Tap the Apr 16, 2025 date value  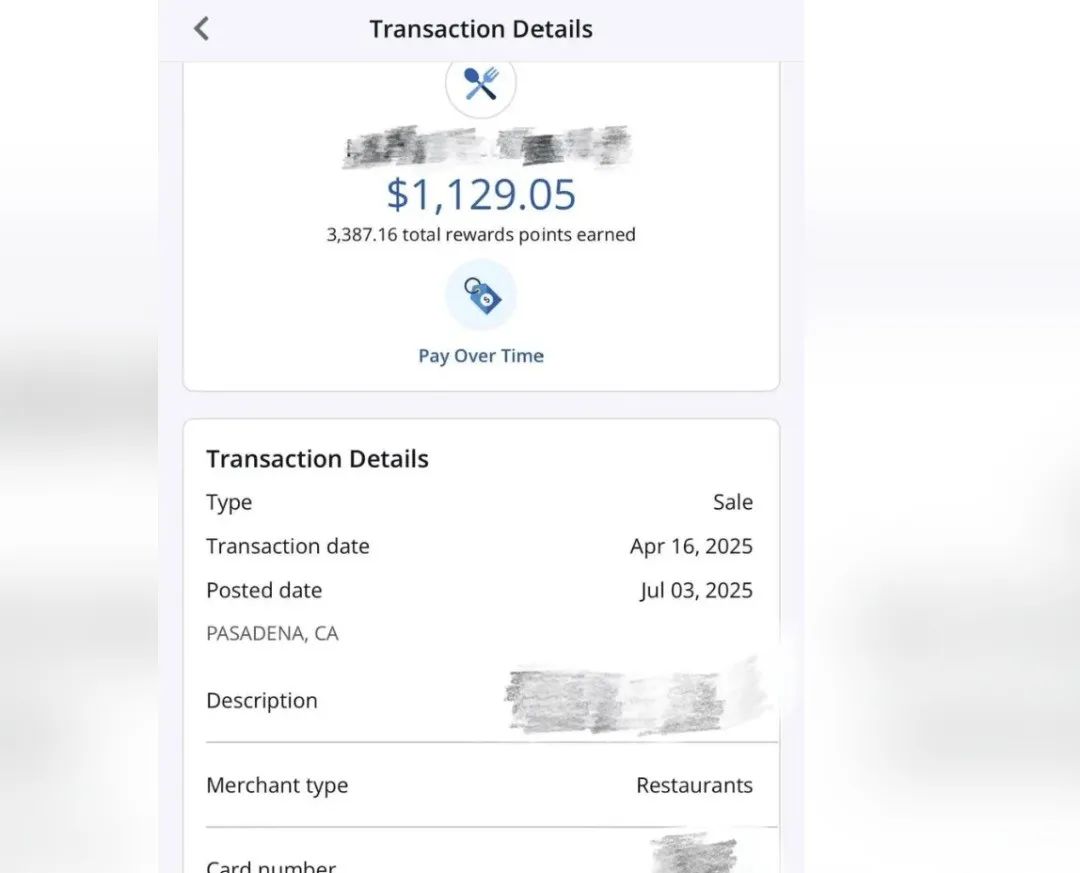coord(691,546)
